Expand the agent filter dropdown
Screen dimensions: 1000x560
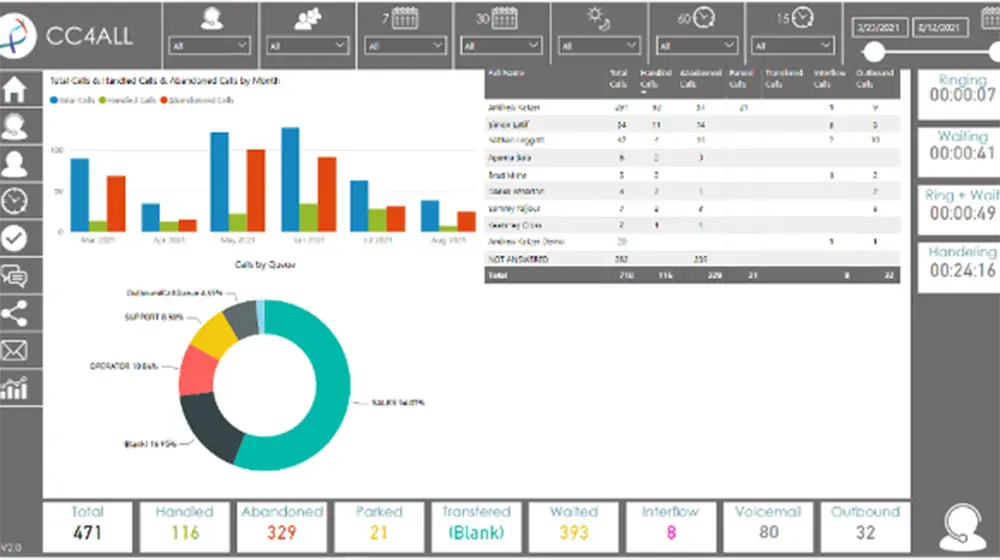coord(209,46)
